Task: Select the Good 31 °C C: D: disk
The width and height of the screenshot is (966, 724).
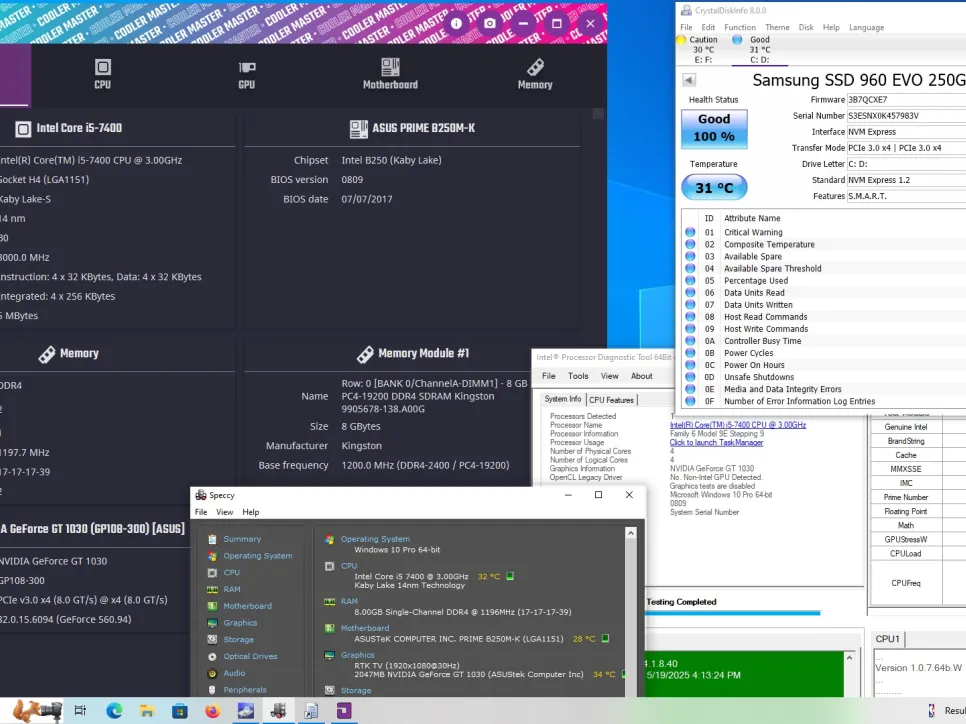Action: click(759, 49)
